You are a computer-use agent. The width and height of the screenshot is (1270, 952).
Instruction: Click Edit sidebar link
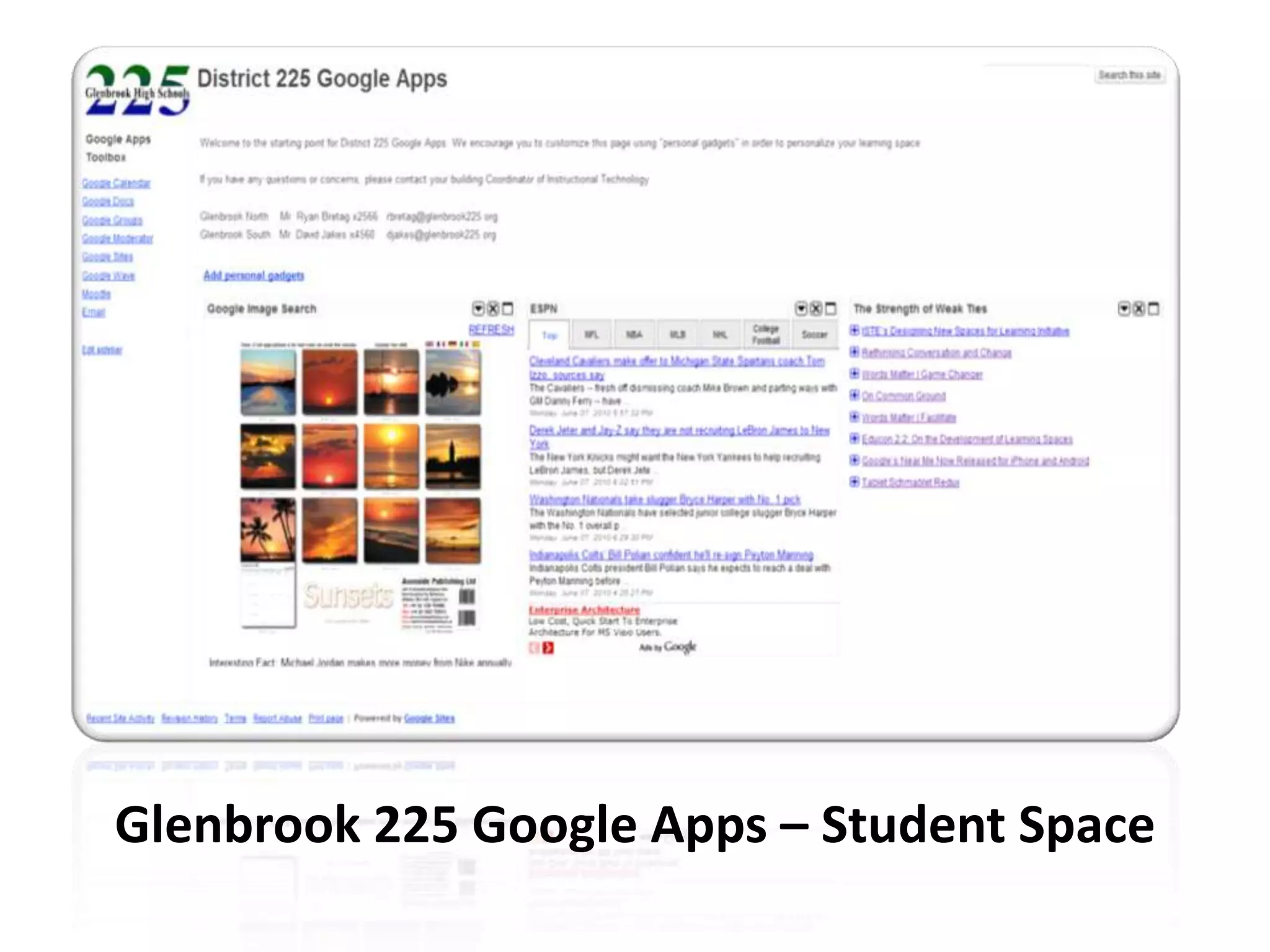[x=102, y=350]
